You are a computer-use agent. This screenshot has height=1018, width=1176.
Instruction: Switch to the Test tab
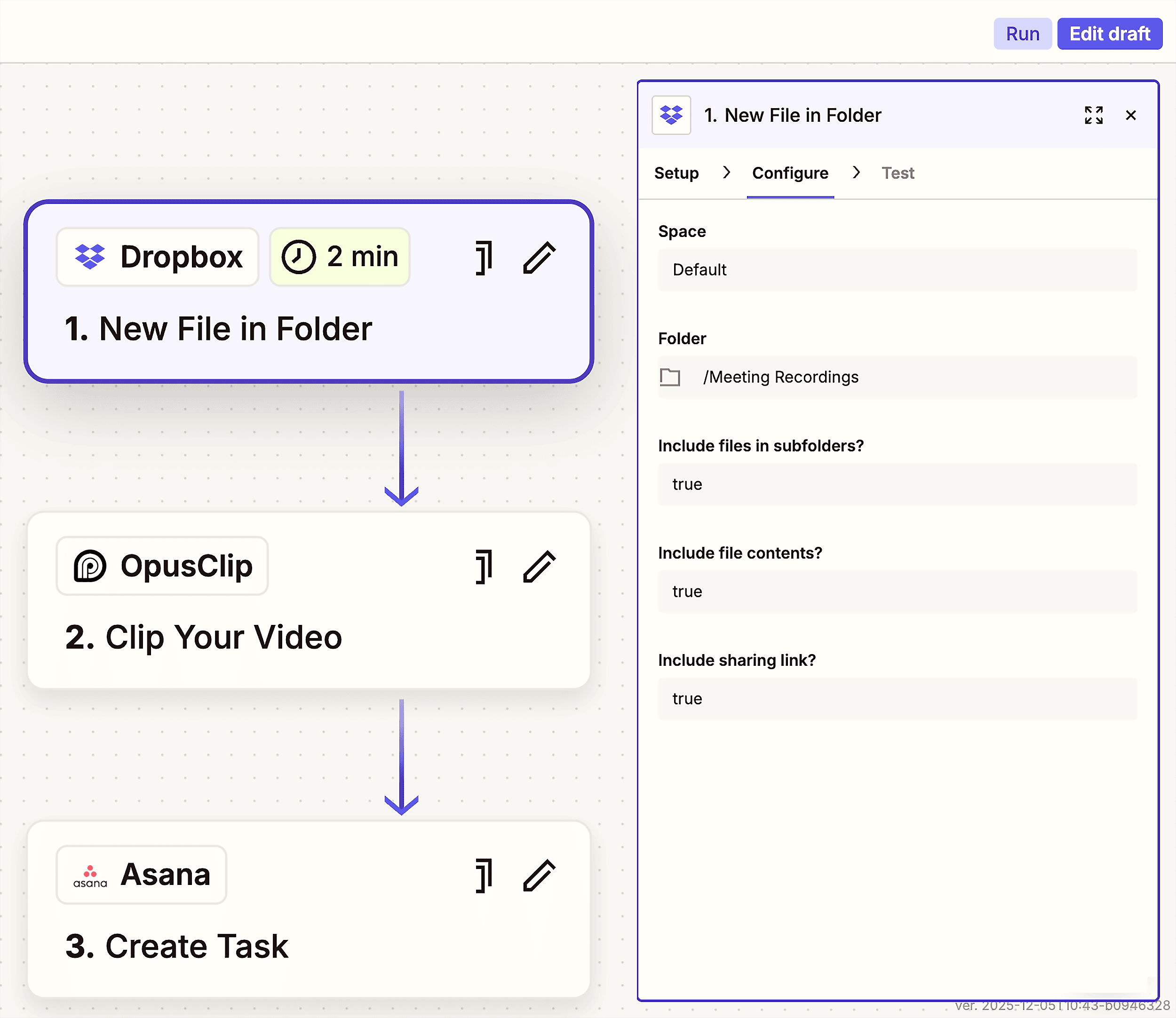coord(897,173)
